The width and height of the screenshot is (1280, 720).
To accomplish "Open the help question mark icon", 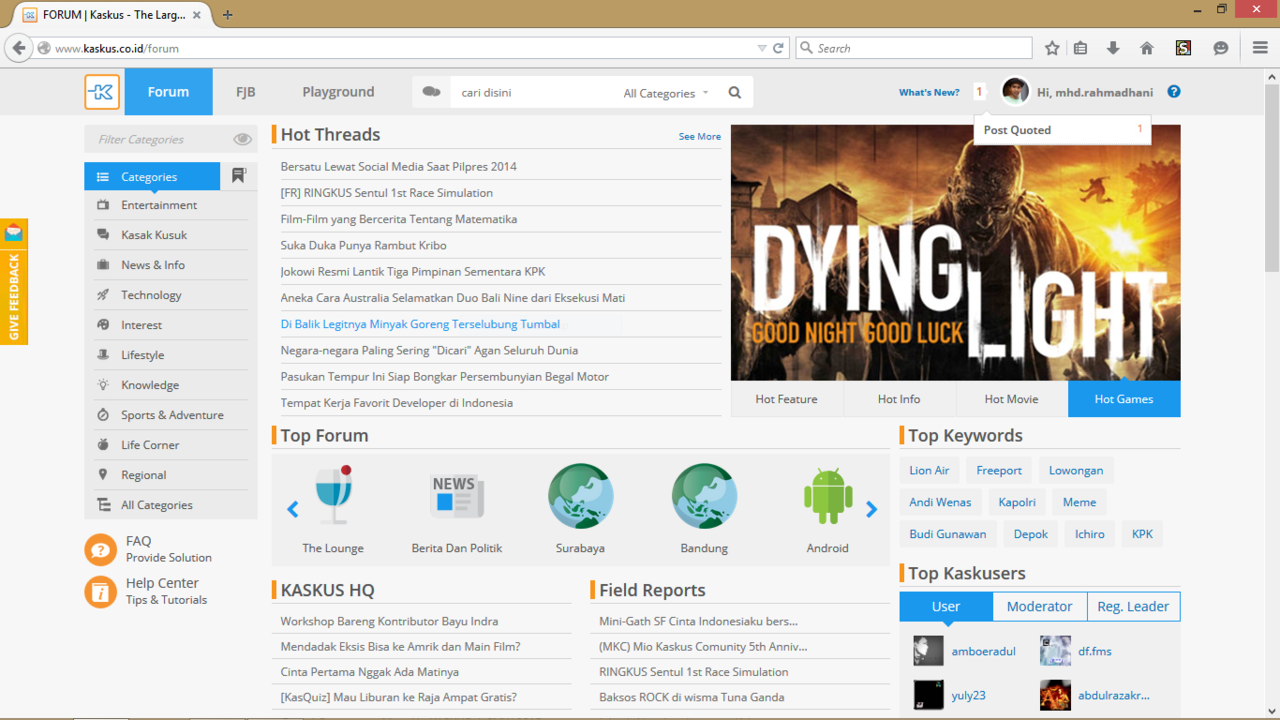I will [x=1174, y=92].
